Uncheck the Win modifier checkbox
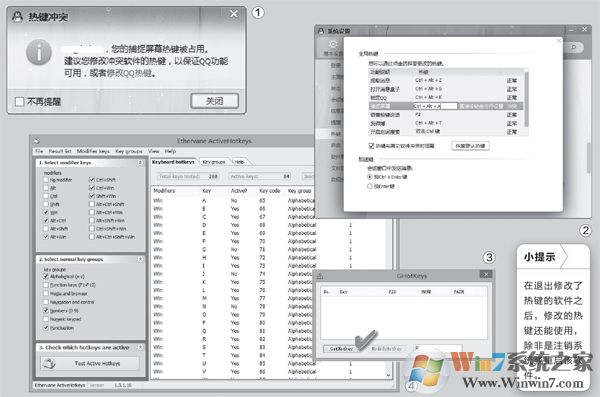Screen dimensions: 600x397 [x=46, y=212]
